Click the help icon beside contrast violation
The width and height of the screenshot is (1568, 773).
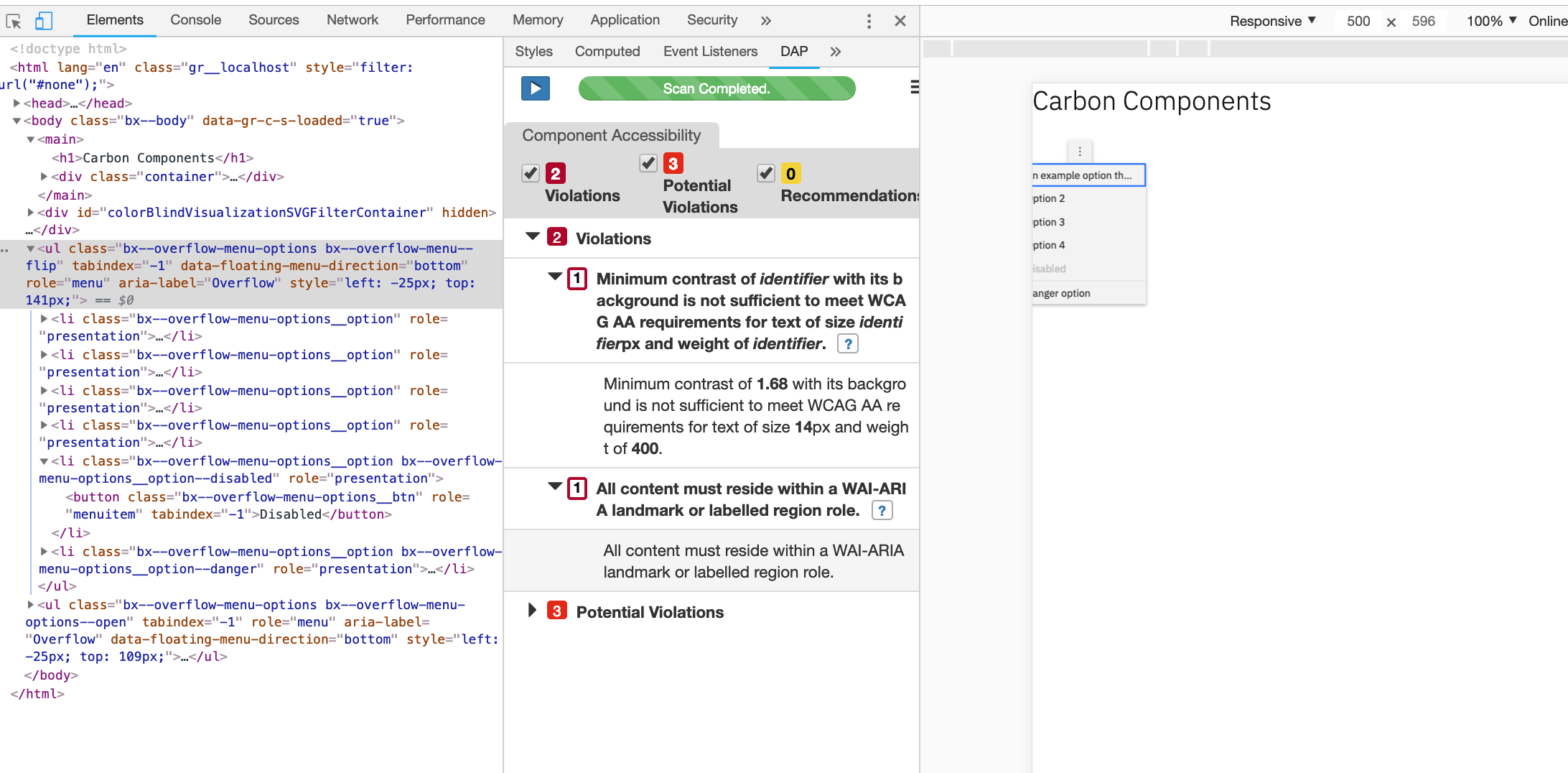click(x=847, y=343)
